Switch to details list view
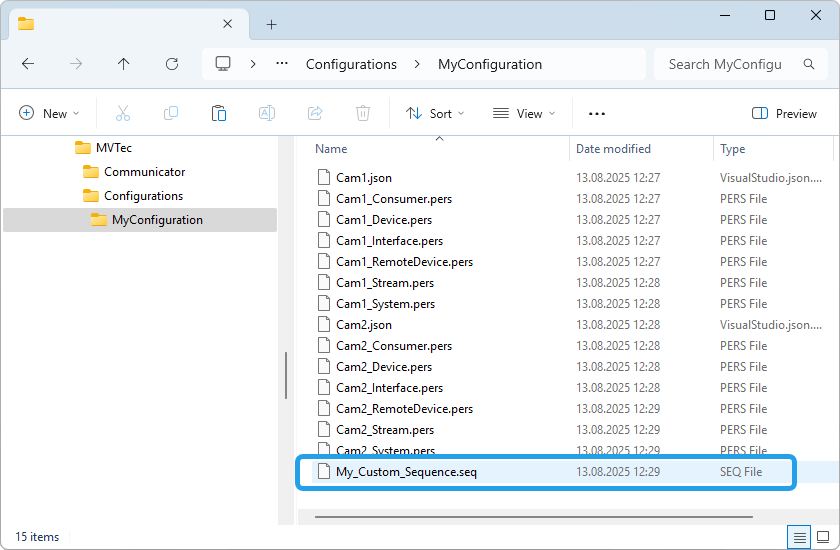 point(800,537)
